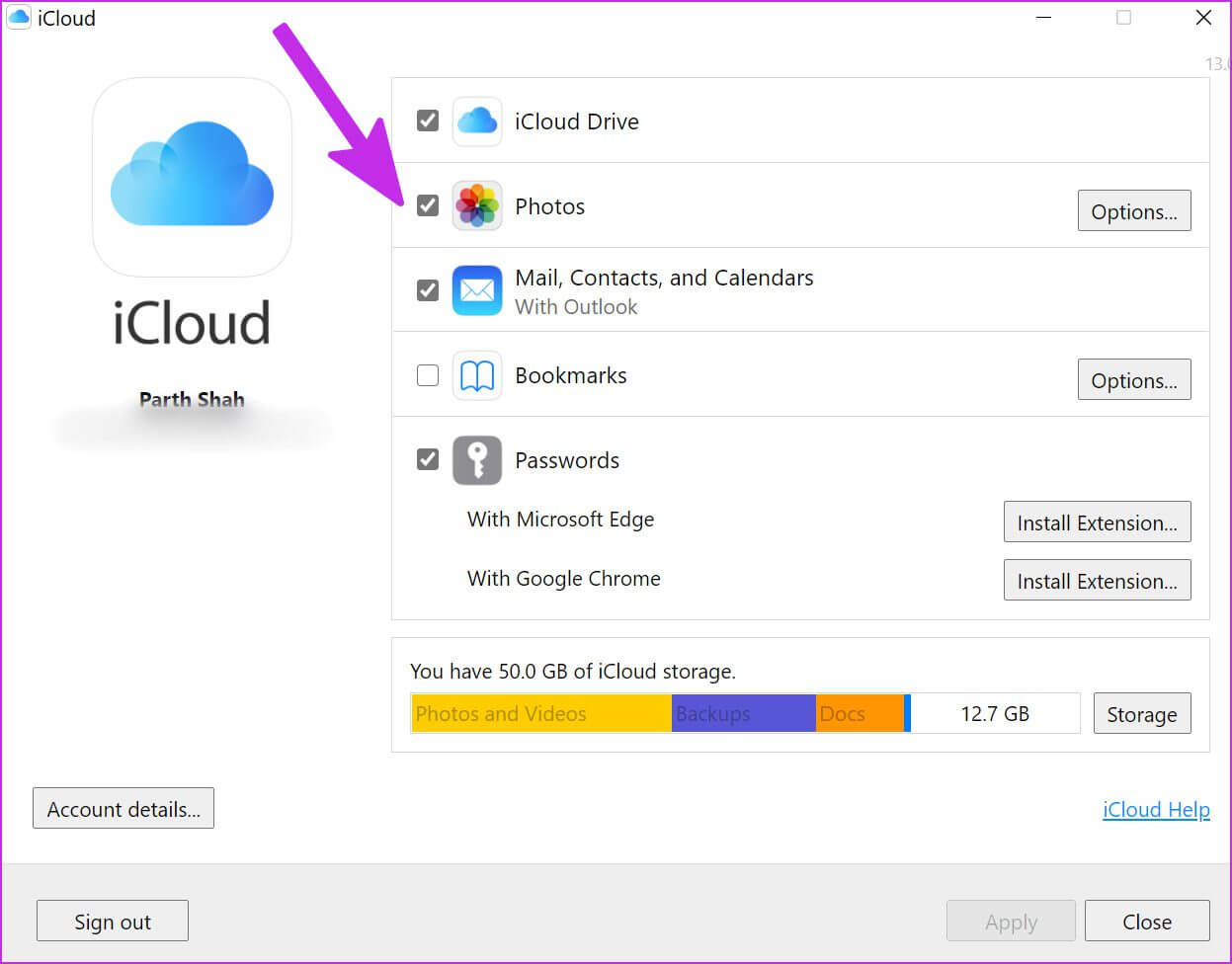The width and height of the screenshot is (1232, 964).
Task: Click the large iCloud wordmark
Action: coord(192,323)
